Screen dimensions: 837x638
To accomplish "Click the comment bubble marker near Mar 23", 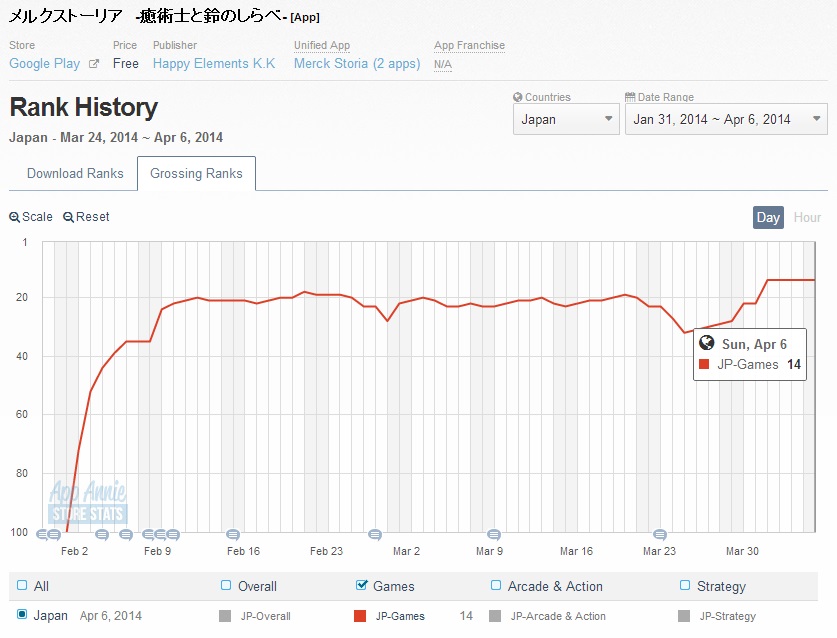I will coord(659,534).
